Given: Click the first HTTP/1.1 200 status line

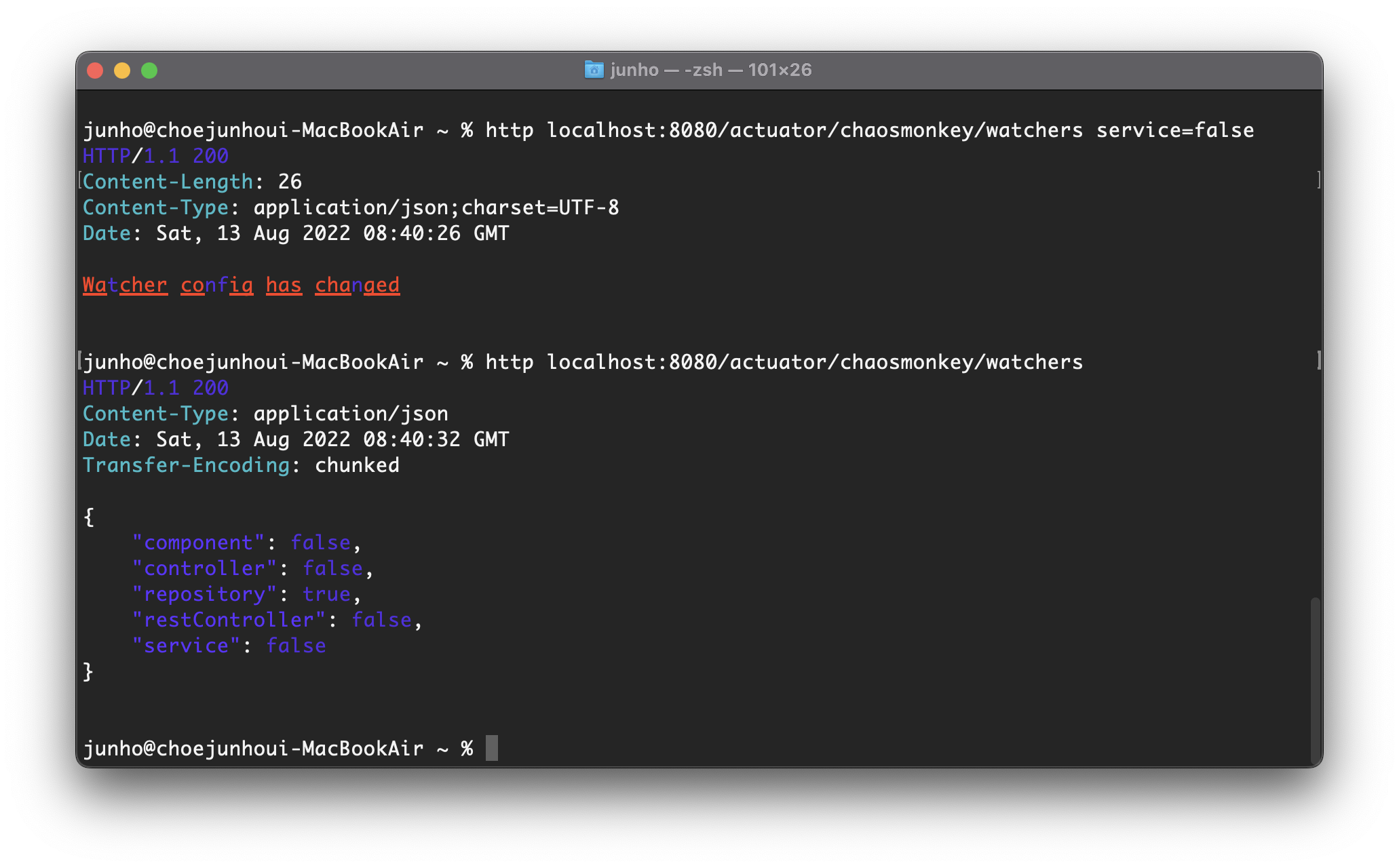Looking at the screenshot, I should click(x=155, y=156).
